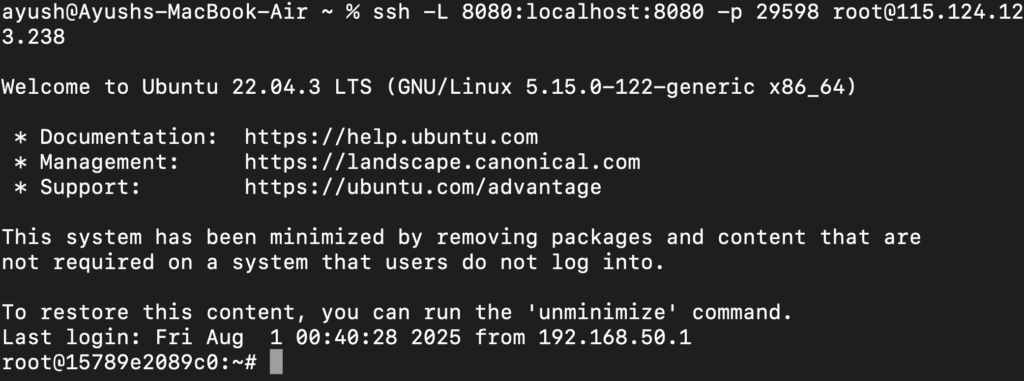Click the 8080:localhost:8080 port forwarding argument
This screenshot has width=1024, height=381.
pyautogui.click(x=583, y=12)
